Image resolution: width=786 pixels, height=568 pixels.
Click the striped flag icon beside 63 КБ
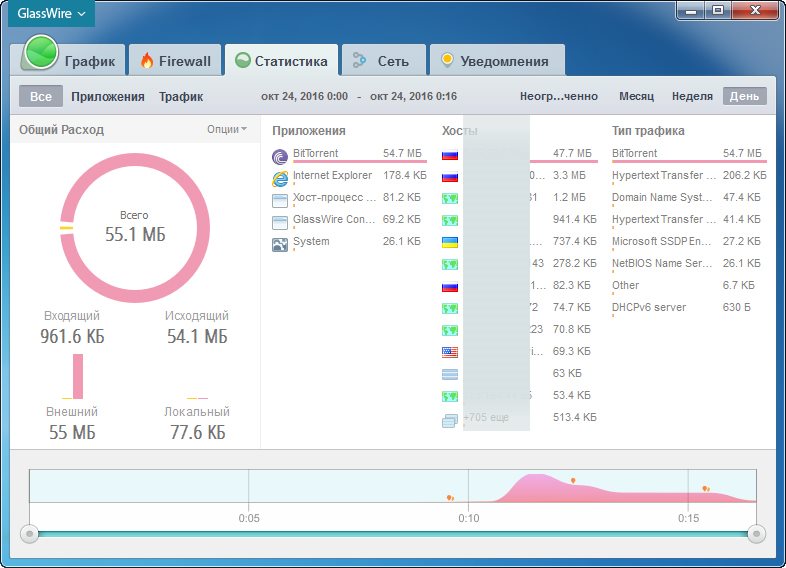coord(450,374)
